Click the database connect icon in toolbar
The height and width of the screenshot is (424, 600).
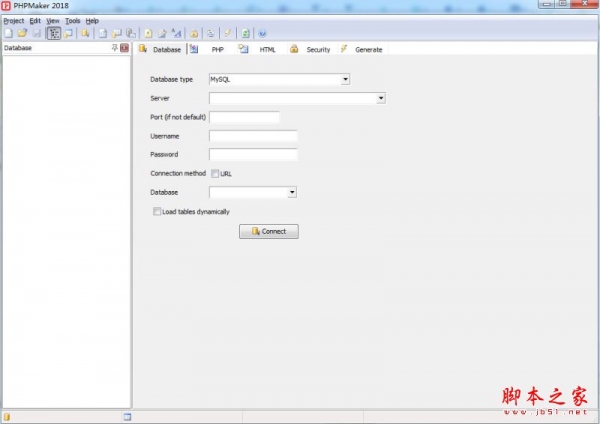coord(85,33)
